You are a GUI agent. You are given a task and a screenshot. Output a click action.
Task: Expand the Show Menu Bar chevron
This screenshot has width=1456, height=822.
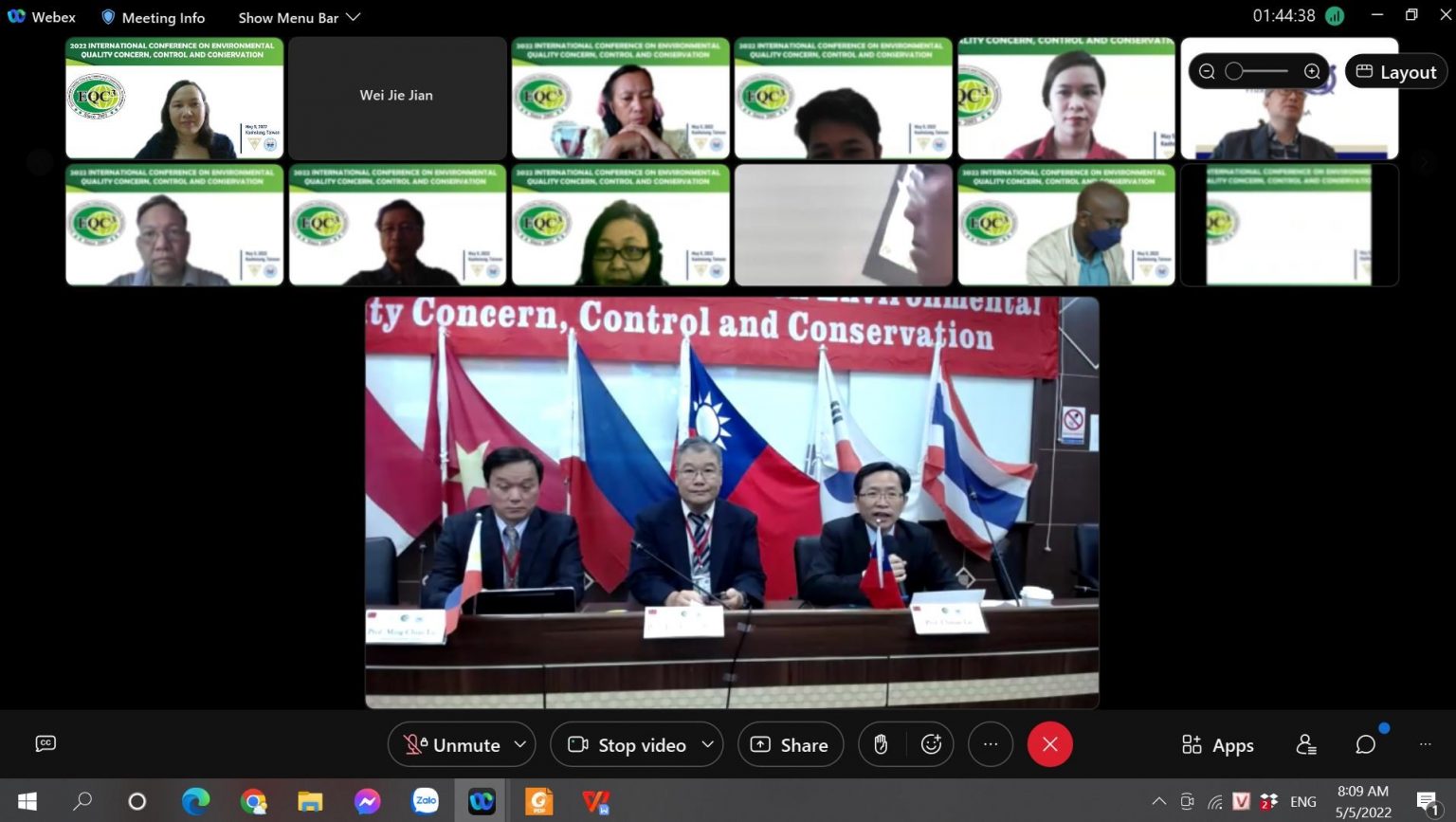[354, 17]
